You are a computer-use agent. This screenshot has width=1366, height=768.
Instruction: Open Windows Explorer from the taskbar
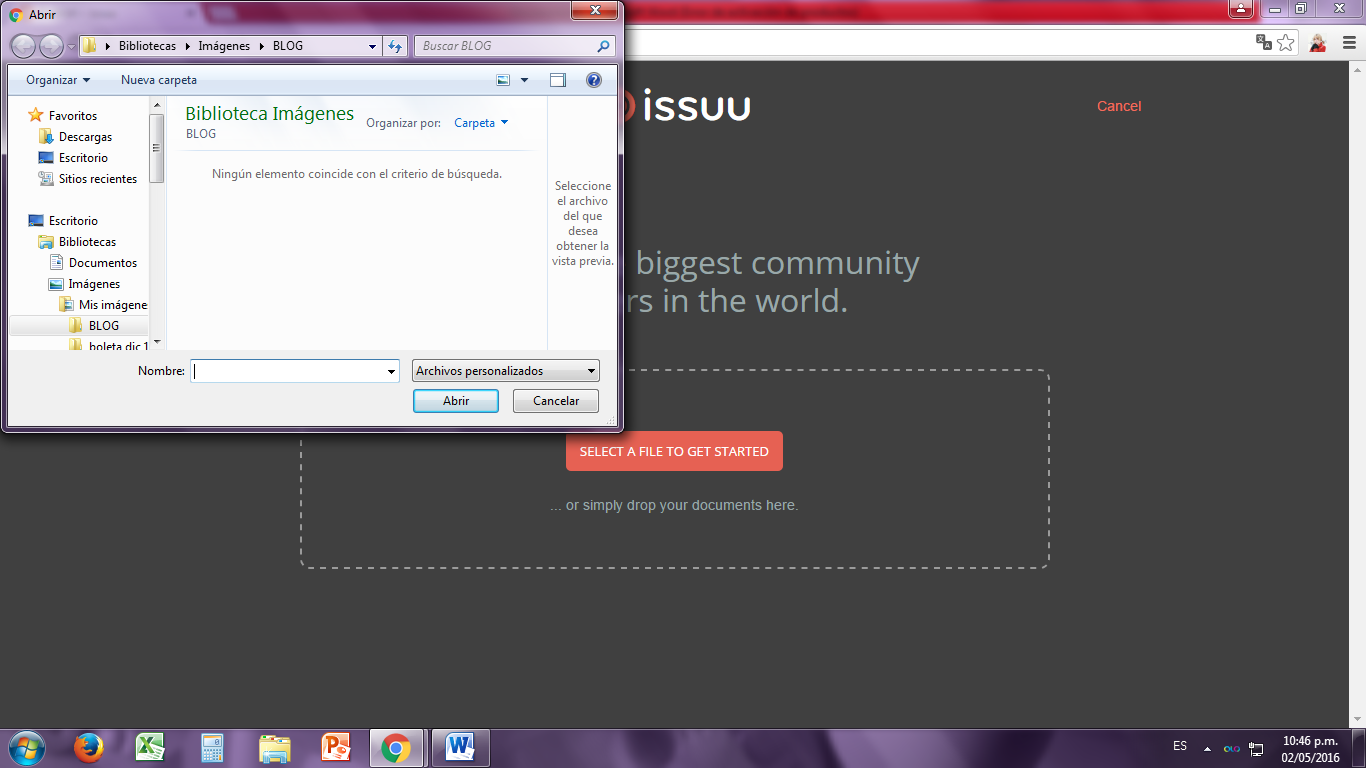click(x=274, y=748)
